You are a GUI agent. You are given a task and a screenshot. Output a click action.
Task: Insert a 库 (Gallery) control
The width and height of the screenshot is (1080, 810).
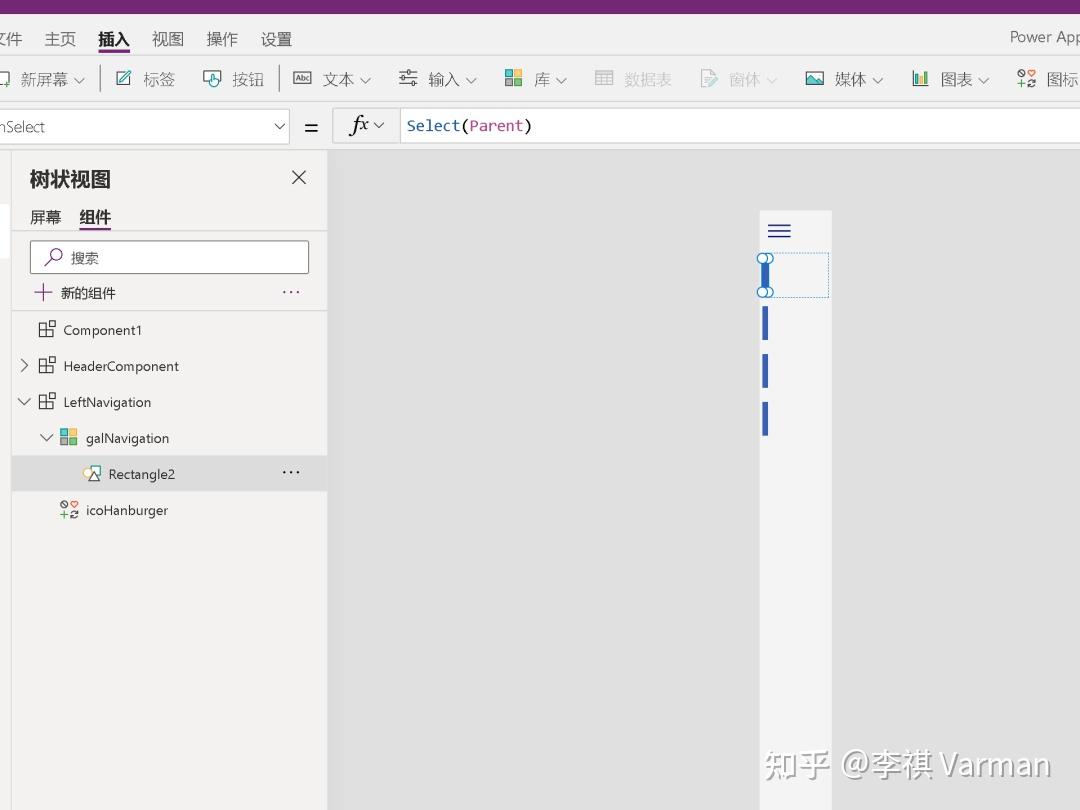pyautogui.click(x=540, y=78)
